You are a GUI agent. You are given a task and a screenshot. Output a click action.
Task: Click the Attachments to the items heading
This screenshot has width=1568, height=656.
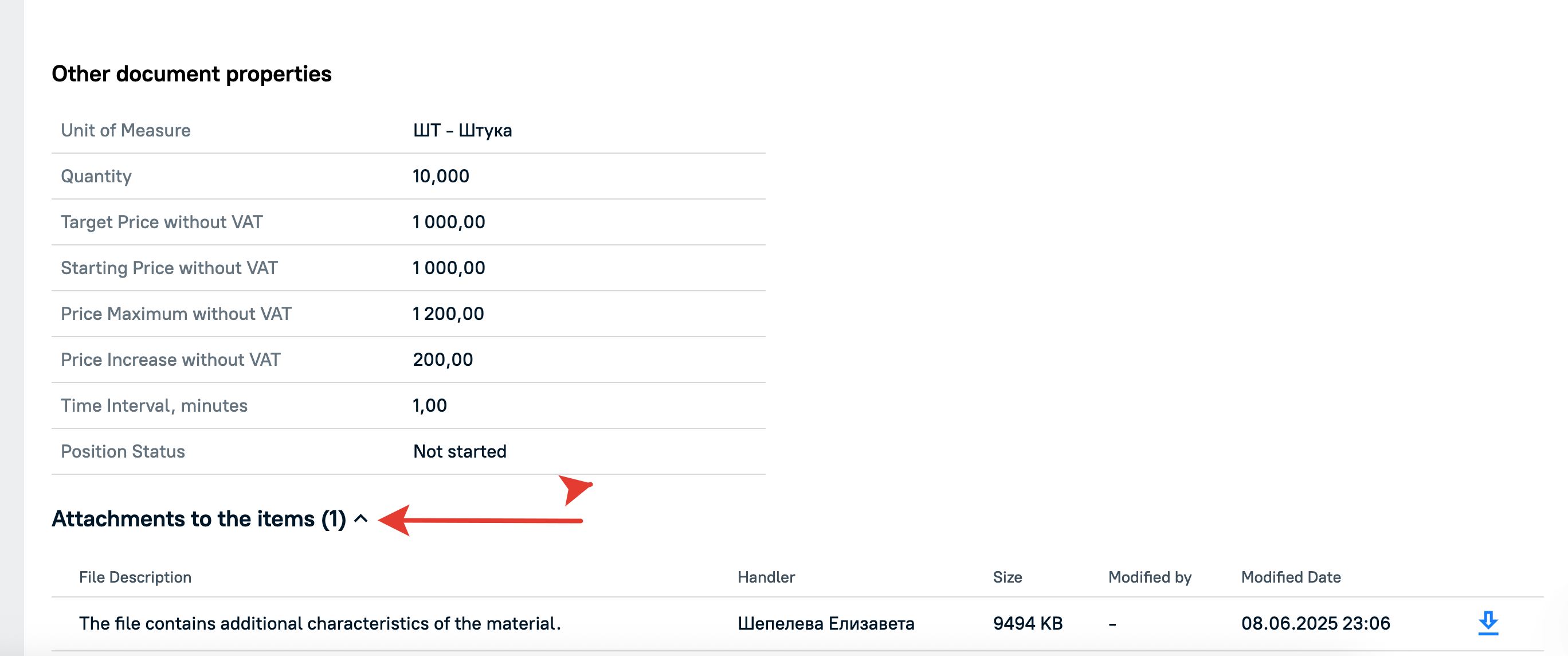[x=198, y=518]
